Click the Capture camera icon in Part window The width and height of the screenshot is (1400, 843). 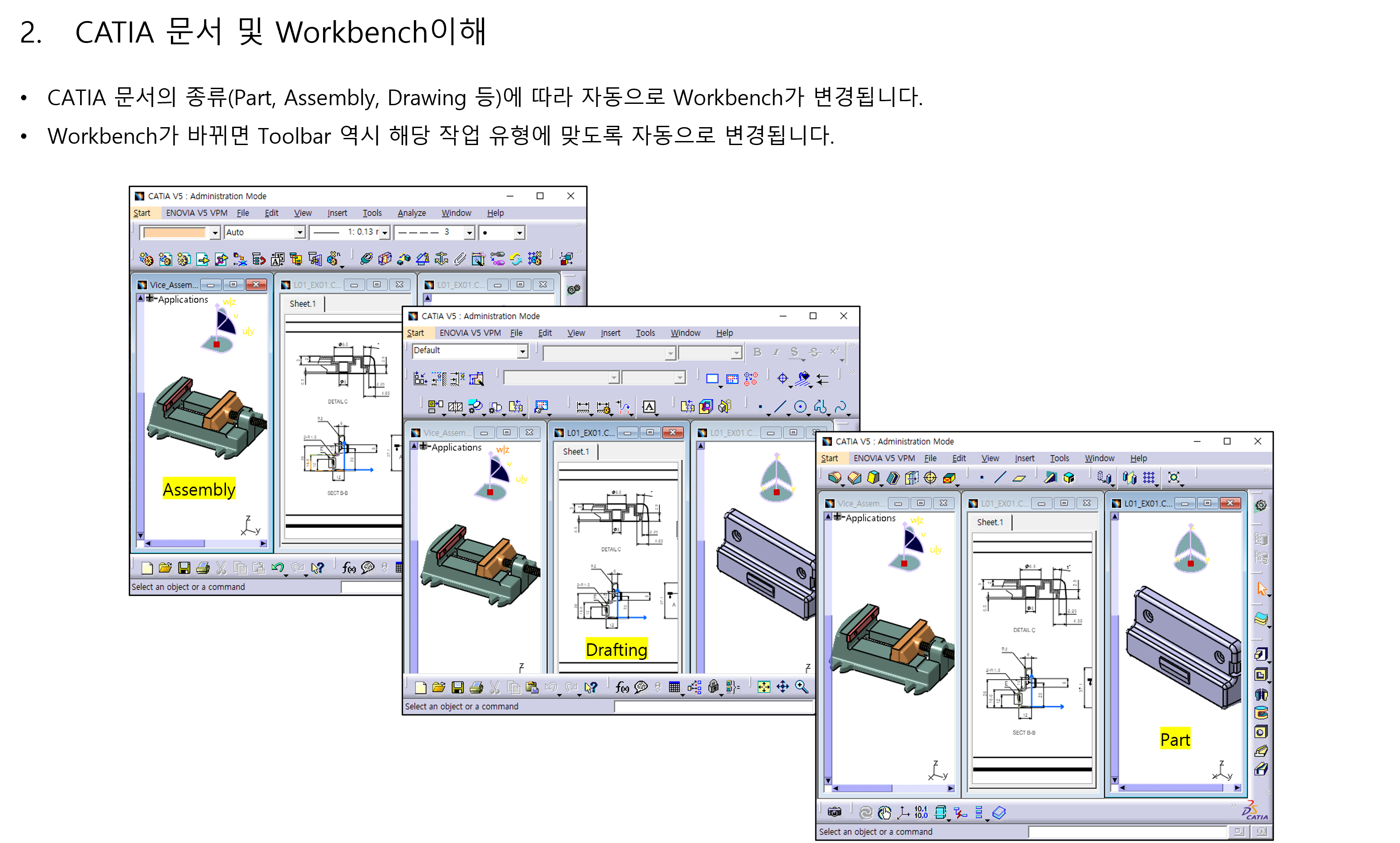point(834,812)
